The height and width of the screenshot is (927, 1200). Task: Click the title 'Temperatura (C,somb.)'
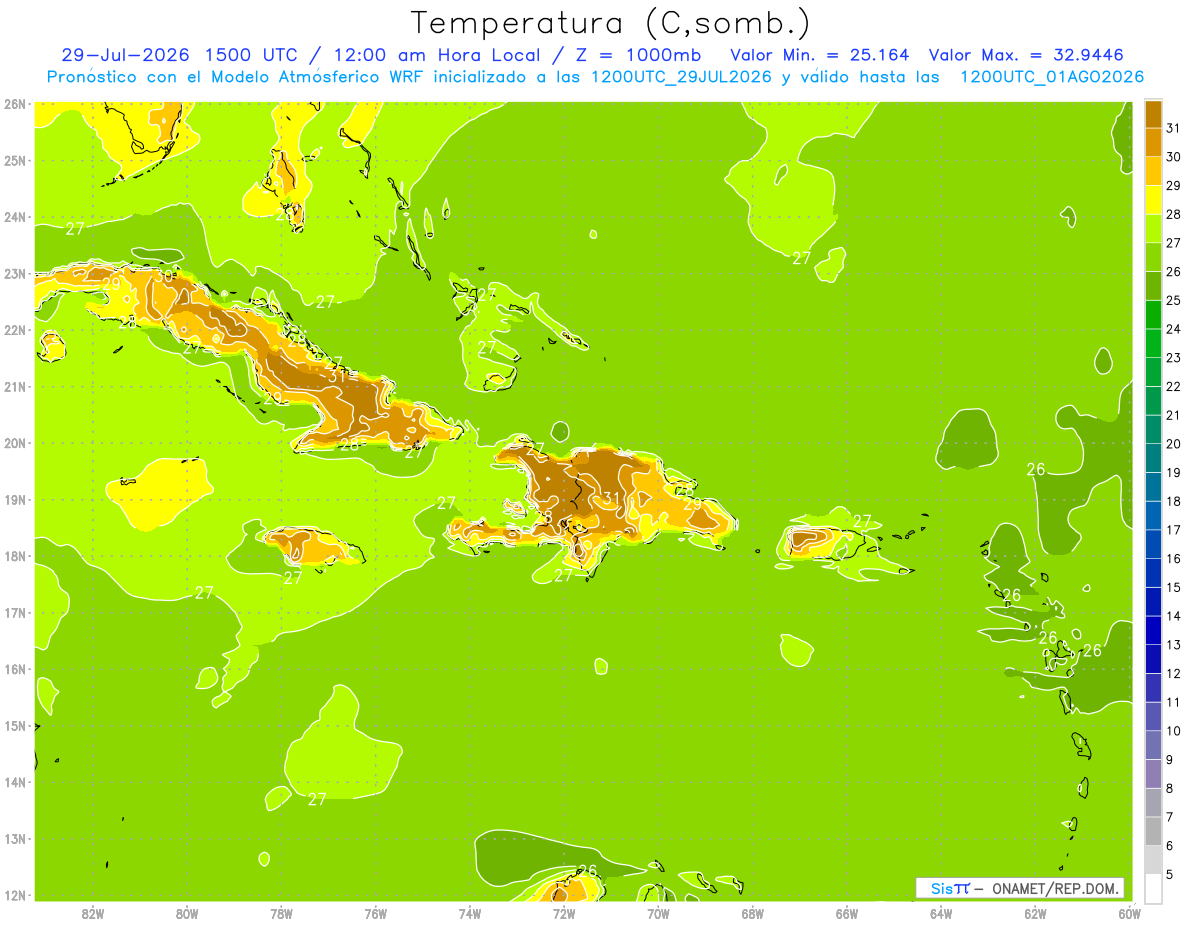point(611,23)
